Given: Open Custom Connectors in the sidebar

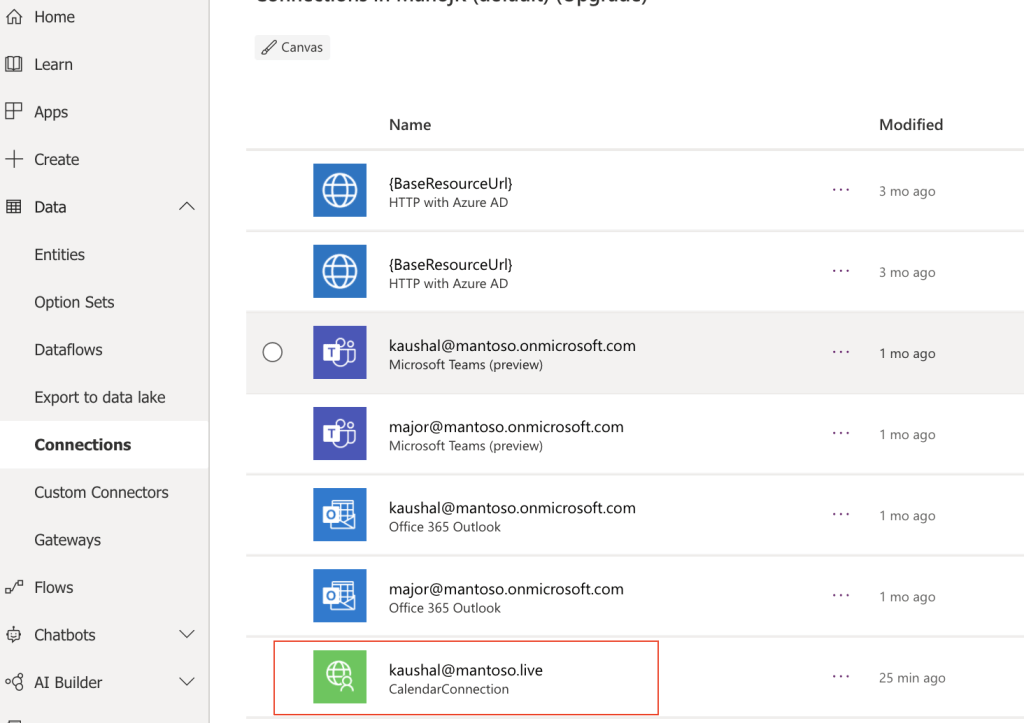Looking at the screenshot, I should click(101, 492).
